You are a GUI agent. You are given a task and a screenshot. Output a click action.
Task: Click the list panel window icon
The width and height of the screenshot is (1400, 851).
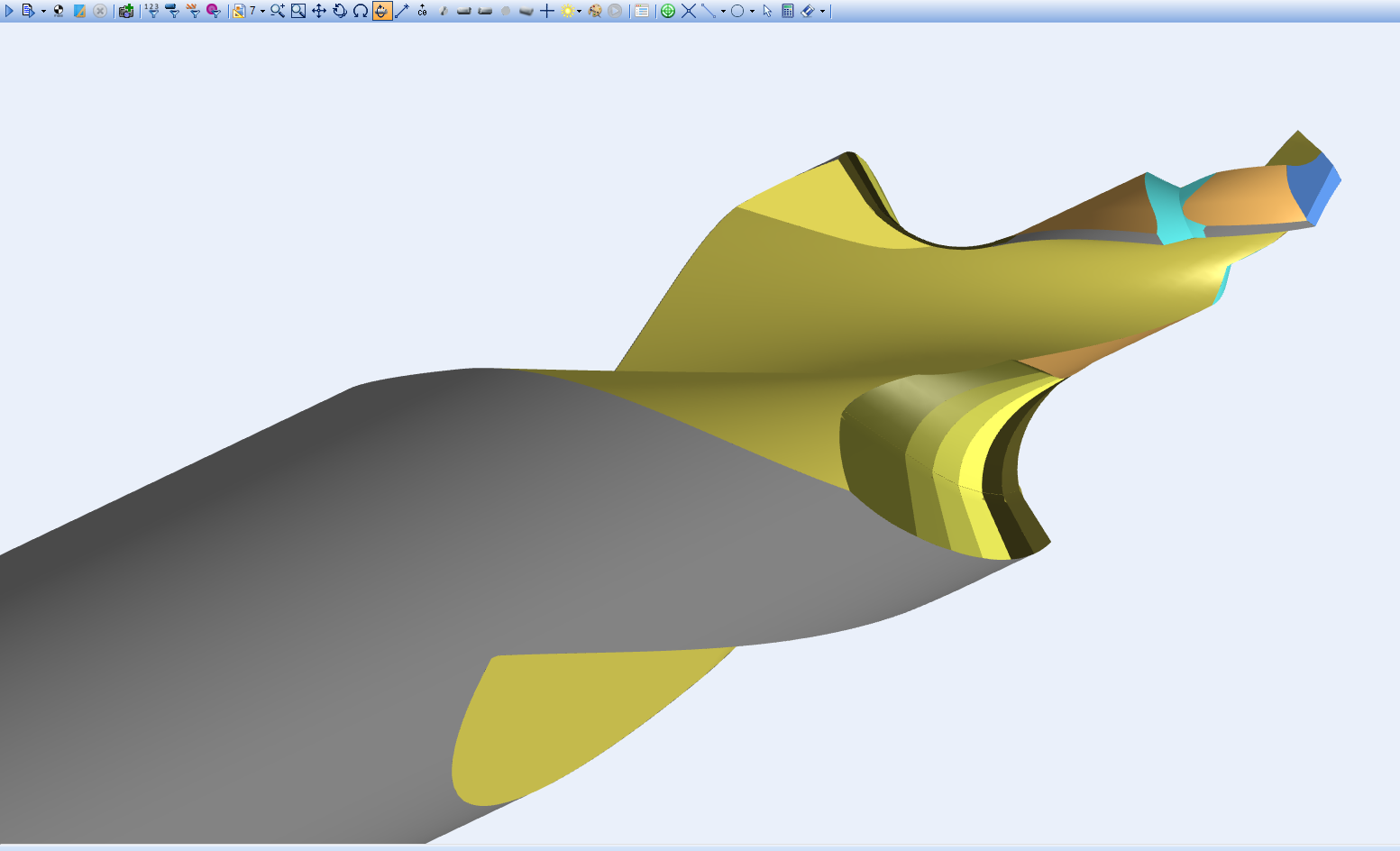pyautogui.click(x=641, y=11)
